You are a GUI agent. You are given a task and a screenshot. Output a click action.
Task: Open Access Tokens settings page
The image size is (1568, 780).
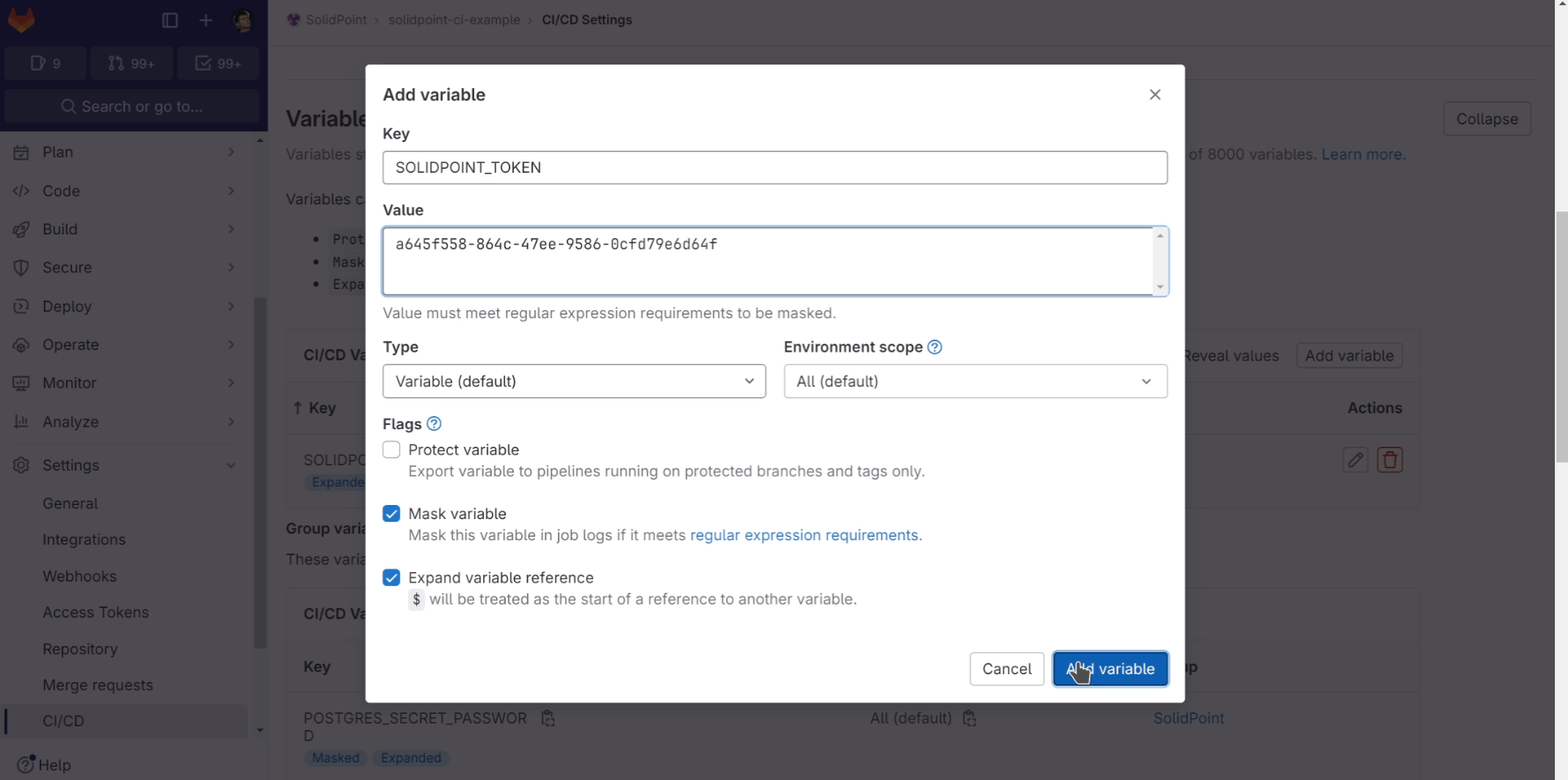(95, 613)
